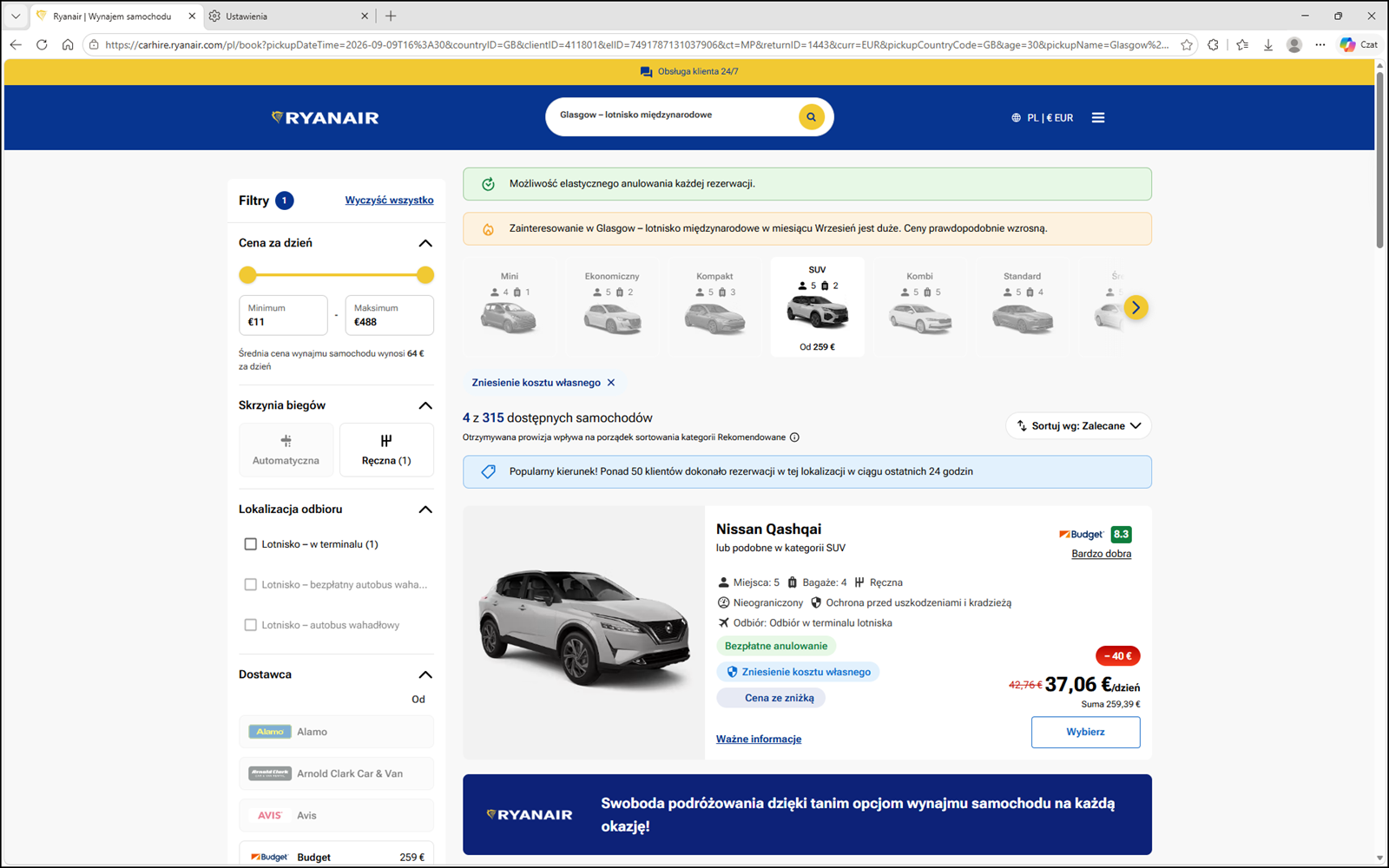Click Minimum price input €11
This screenshot has width=1389, height=868.
(x=283, y=315)
